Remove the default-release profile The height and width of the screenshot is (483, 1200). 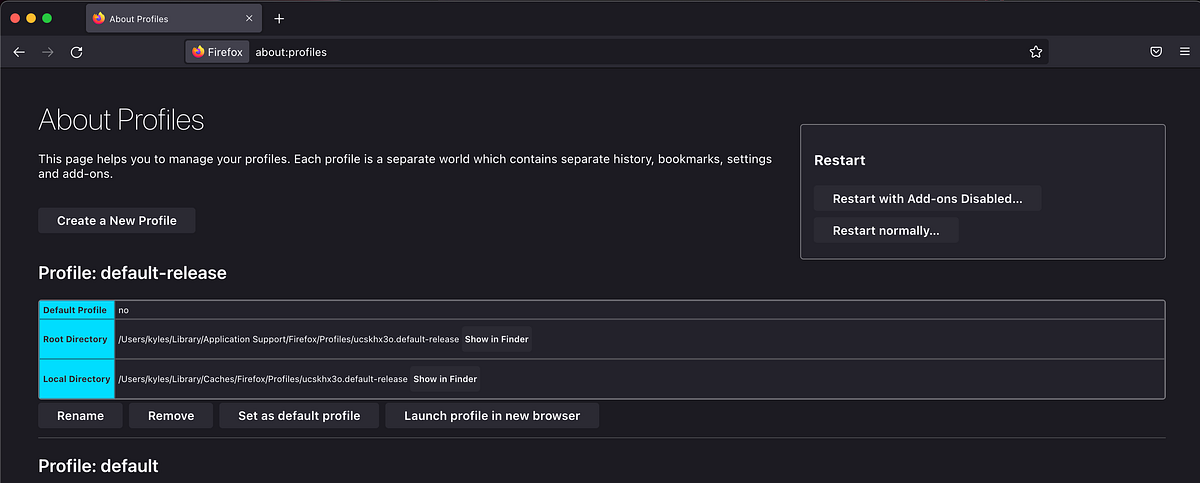click(x=170, y=416)
